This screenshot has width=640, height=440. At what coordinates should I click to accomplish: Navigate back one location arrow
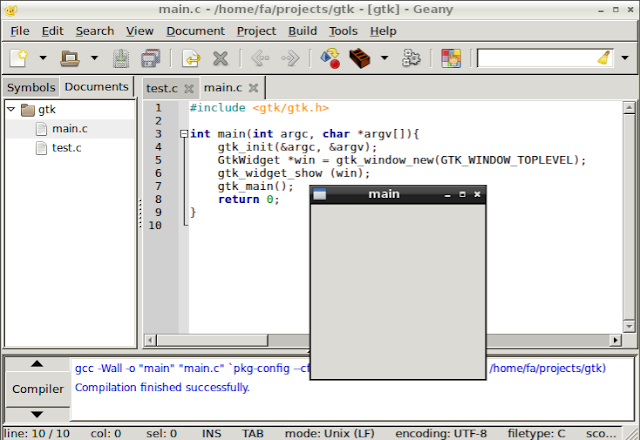(260, 58)
